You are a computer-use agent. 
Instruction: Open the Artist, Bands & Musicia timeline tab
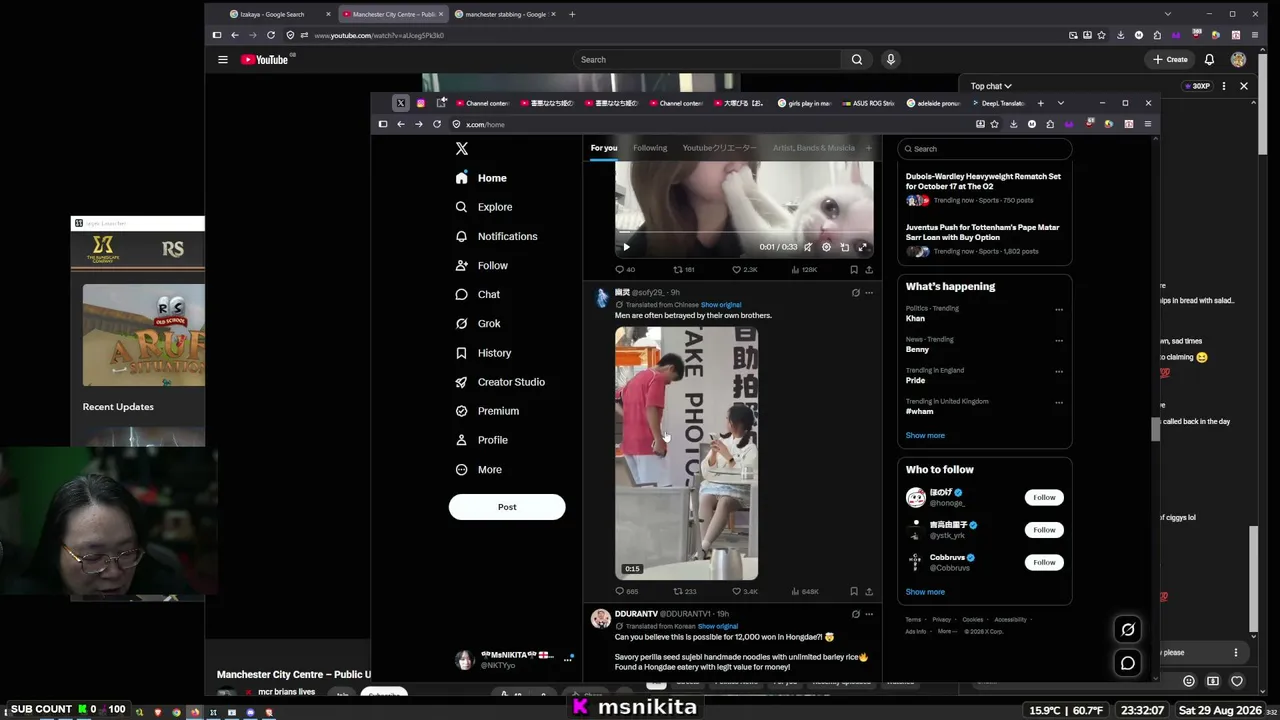[814, 148]
